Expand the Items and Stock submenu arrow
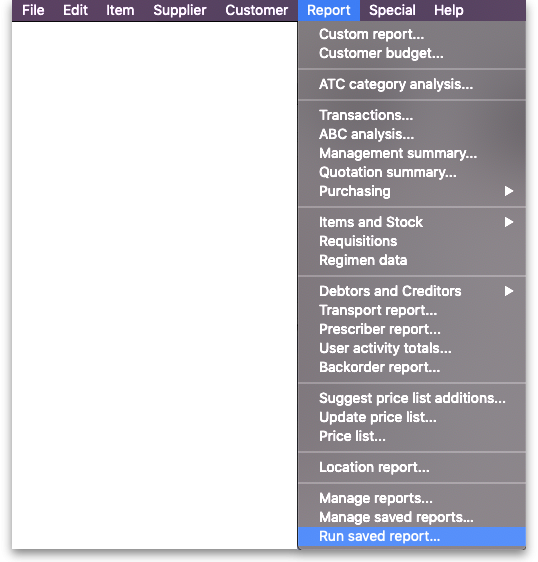 click(x=509, y=222)
